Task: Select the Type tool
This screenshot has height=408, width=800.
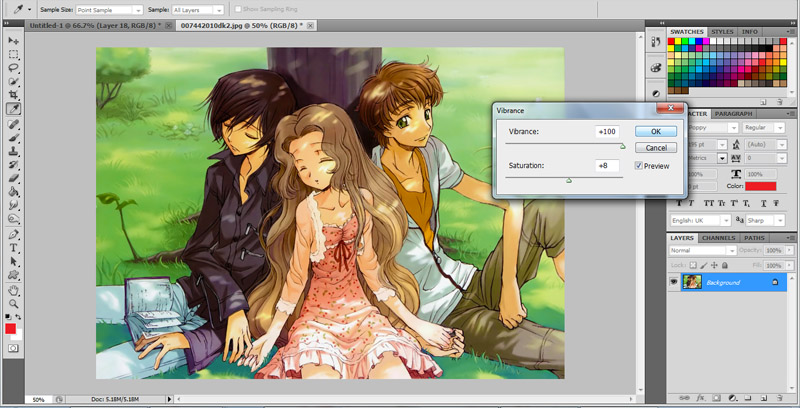Action: [14, 246]
